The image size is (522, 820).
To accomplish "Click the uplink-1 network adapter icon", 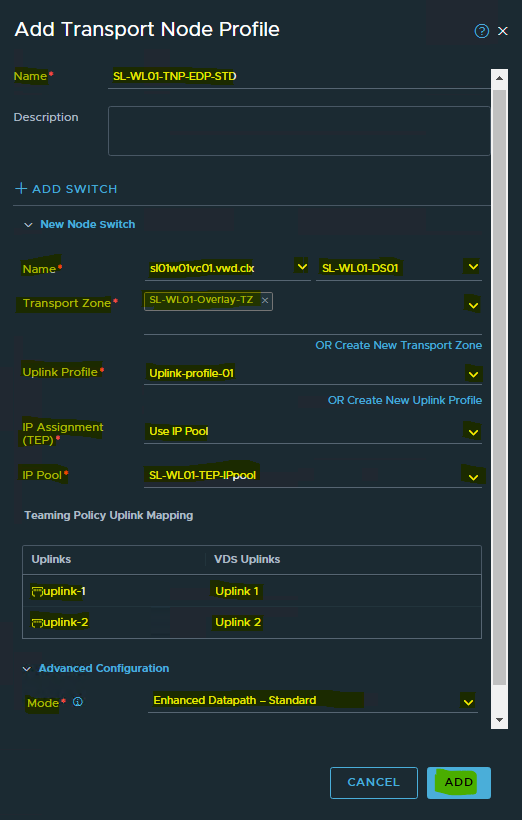I will point(37,592).
